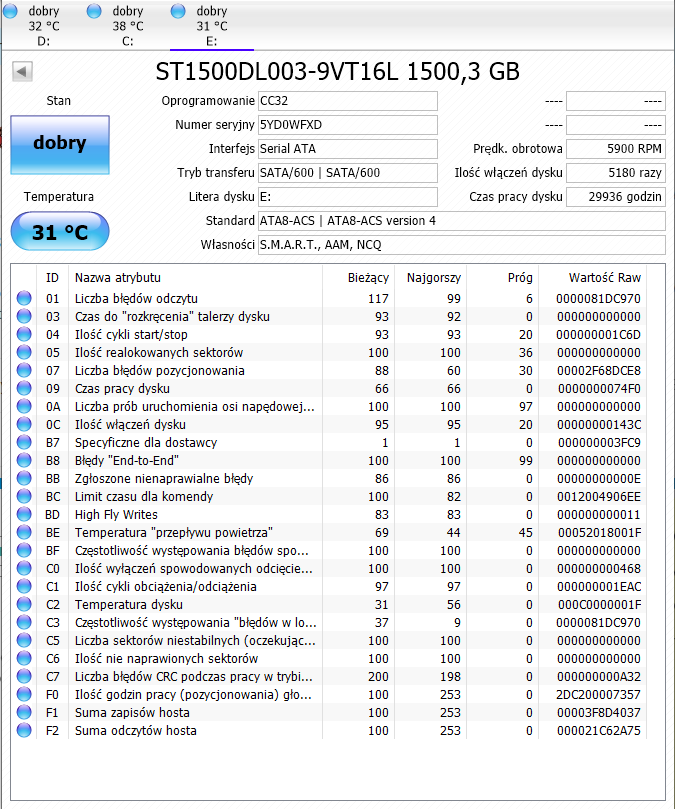The height and width of the screenshot is (809, 675).
Task: Click the status dot for attribute 04
Action: (x=24, y=334)
